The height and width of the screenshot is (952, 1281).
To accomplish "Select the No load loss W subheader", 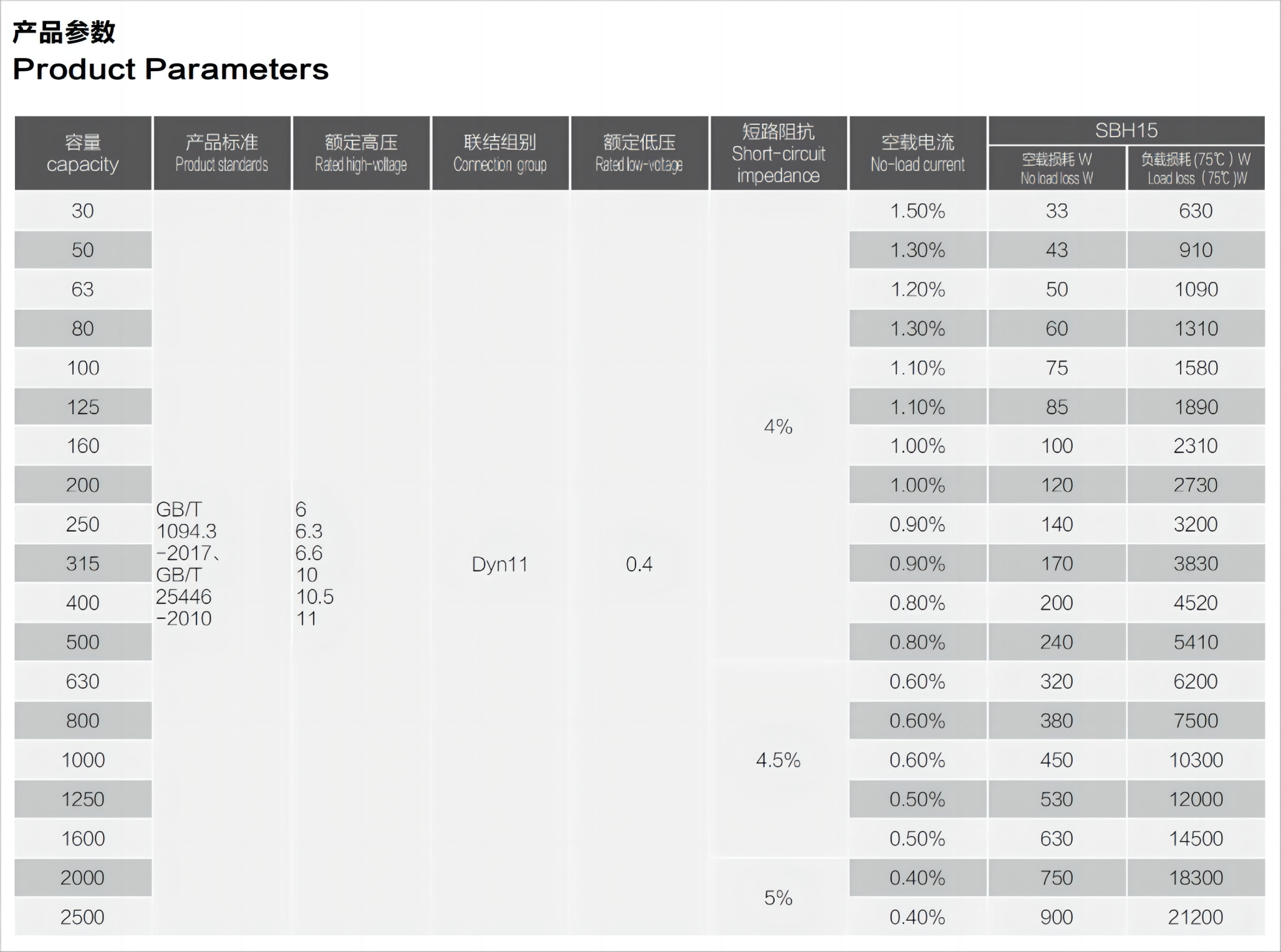I will click(1057, 168).
